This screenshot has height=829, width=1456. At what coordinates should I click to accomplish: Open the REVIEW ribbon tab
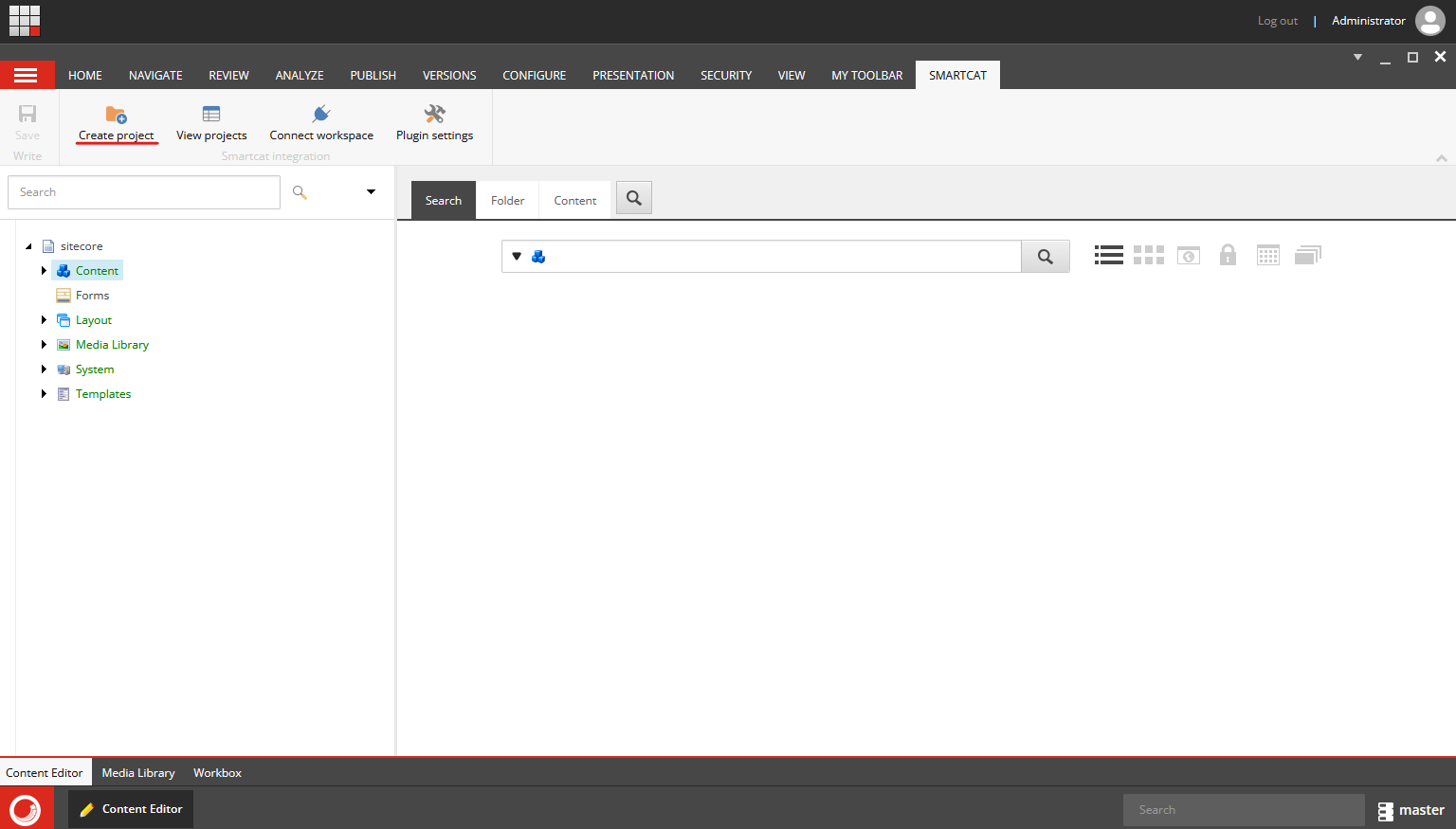(x=229, y=76)
